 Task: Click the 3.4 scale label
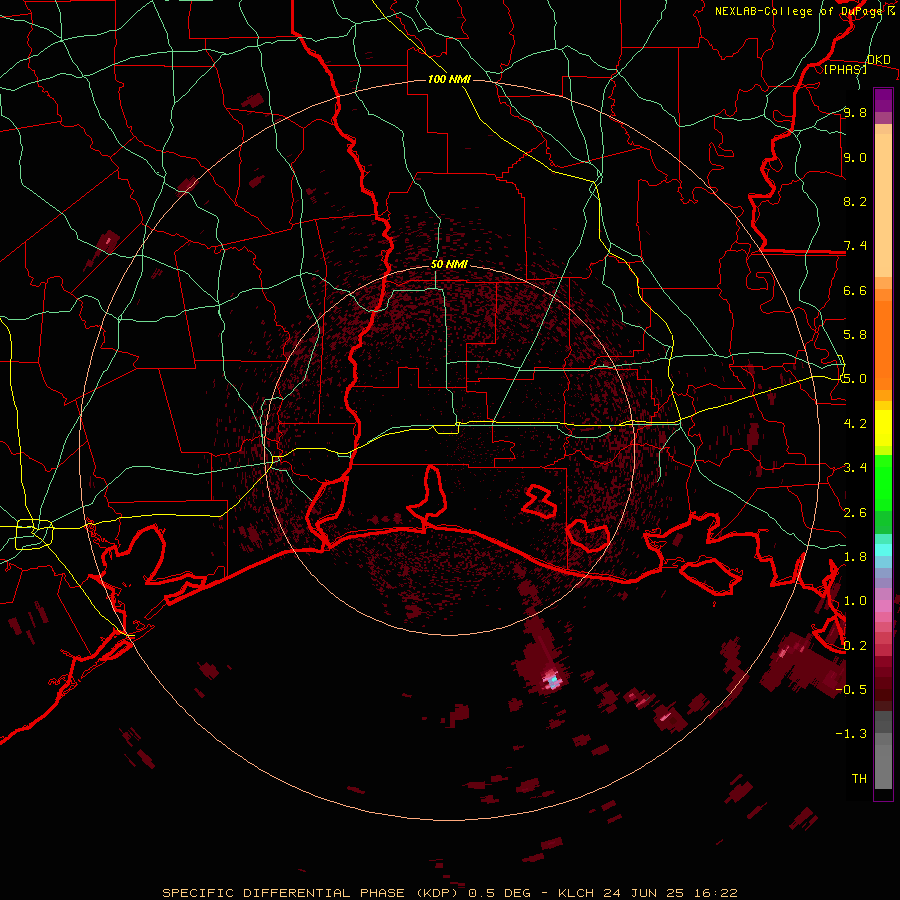855,468
